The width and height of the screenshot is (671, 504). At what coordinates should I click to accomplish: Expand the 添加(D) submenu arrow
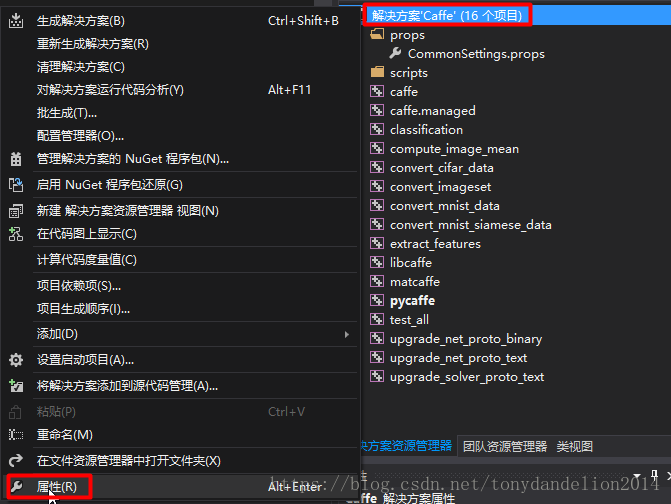click(x=347, y=334)
